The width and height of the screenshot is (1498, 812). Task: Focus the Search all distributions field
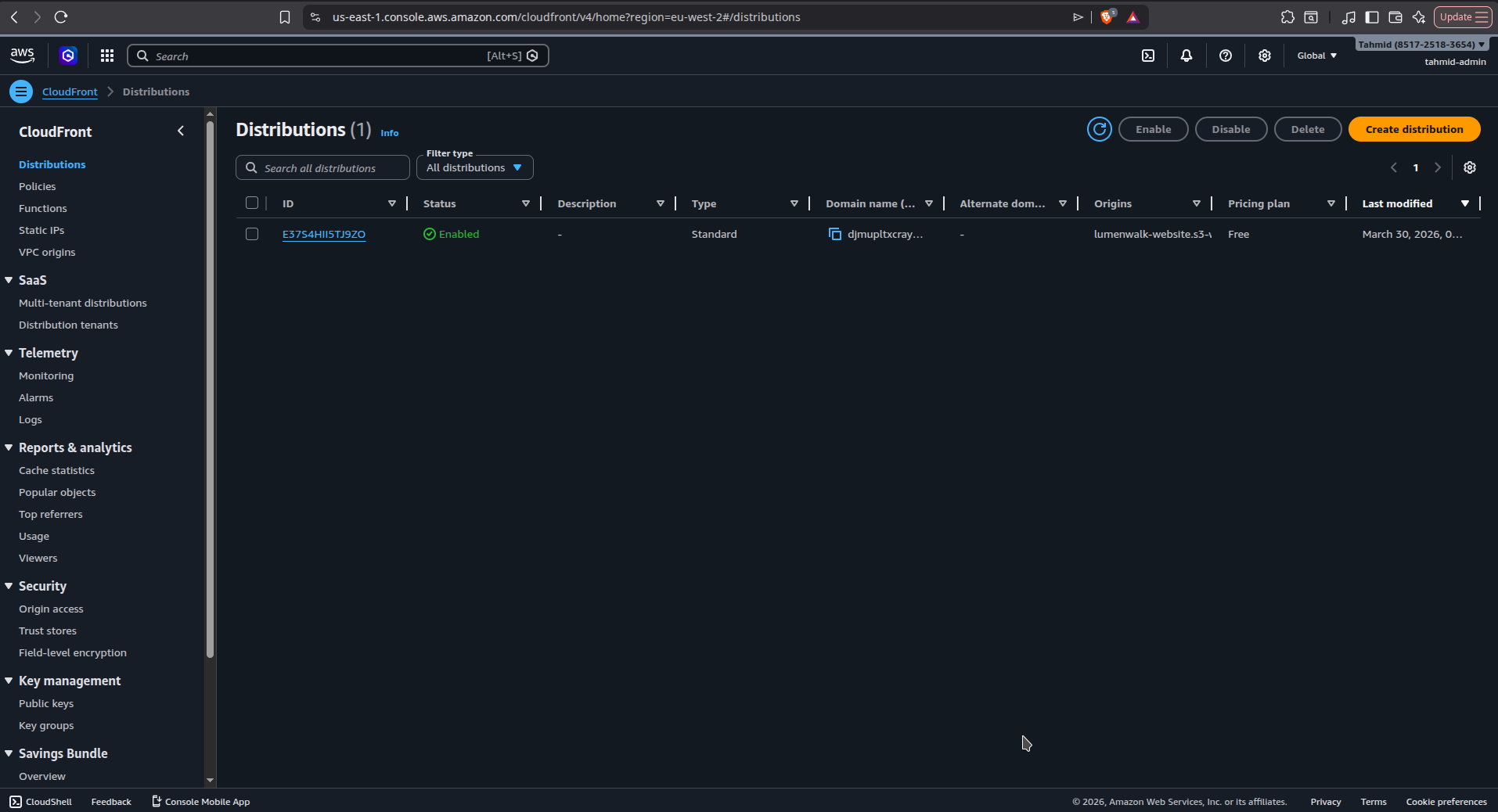(322, 167)
